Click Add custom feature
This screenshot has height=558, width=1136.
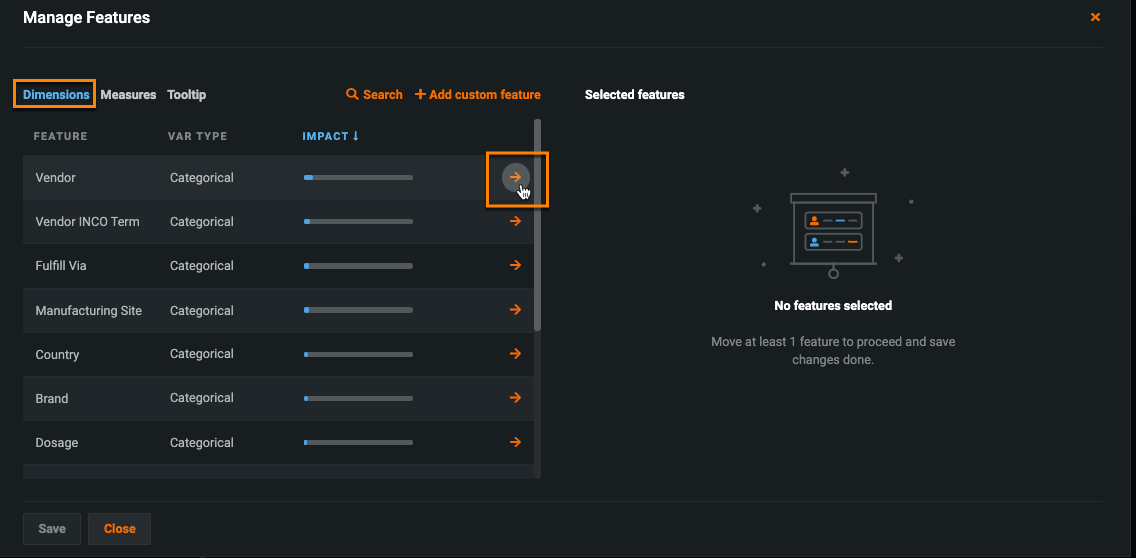pos(478,94)
